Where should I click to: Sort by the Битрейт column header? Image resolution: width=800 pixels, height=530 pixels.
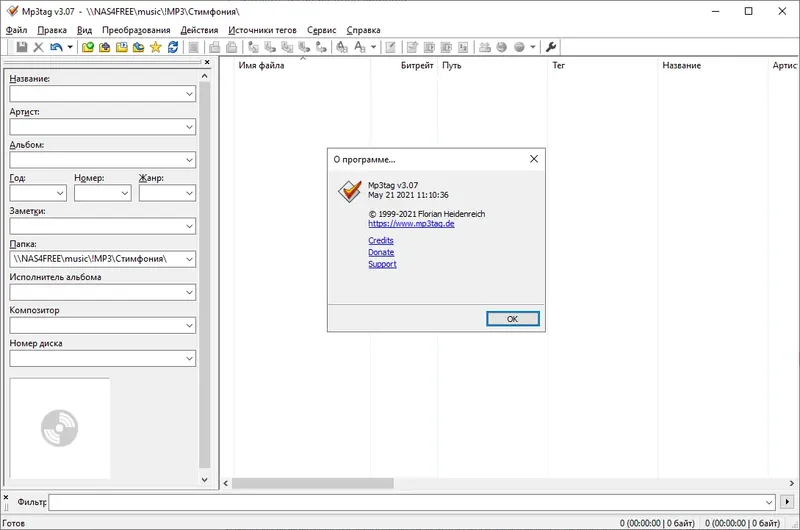tap(404, 65)
